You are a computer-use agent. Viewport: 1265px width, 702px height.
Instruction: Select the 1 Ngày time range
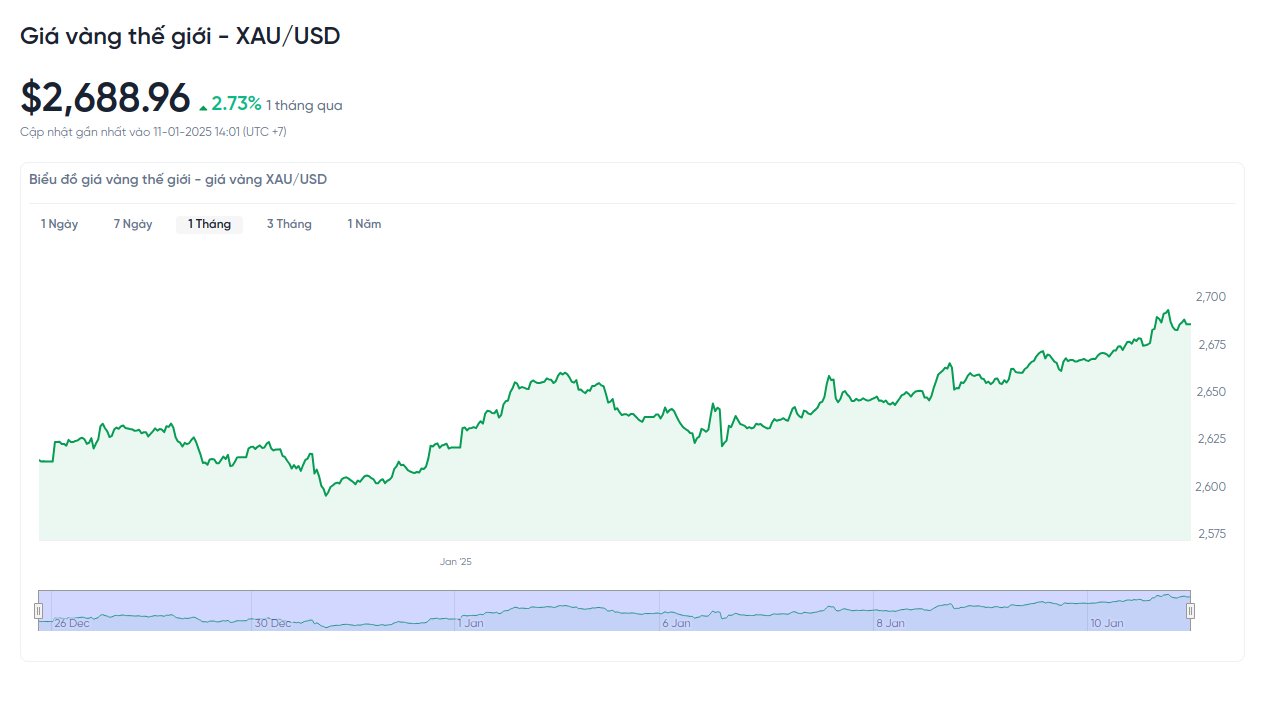[x=59, y=224]
